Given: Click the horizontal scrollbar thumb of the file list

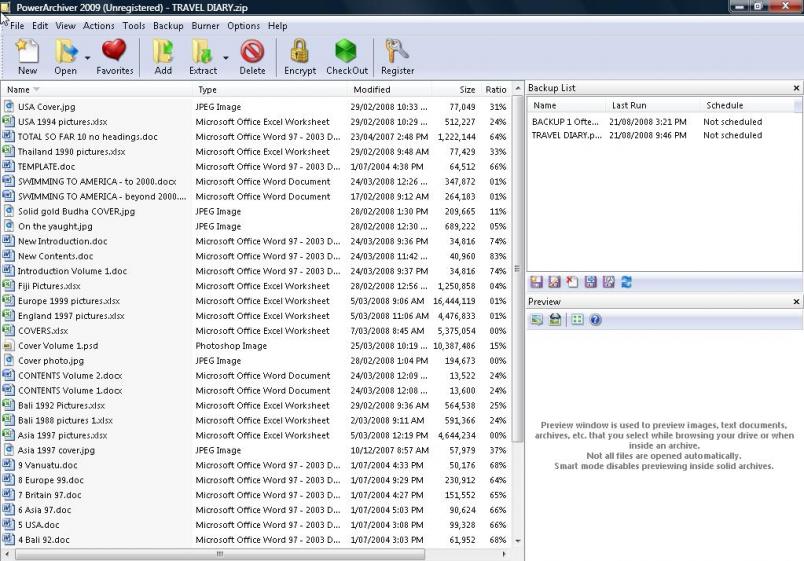Looking at the screenshot, I should pyautogui.click(x=220, y=554).
